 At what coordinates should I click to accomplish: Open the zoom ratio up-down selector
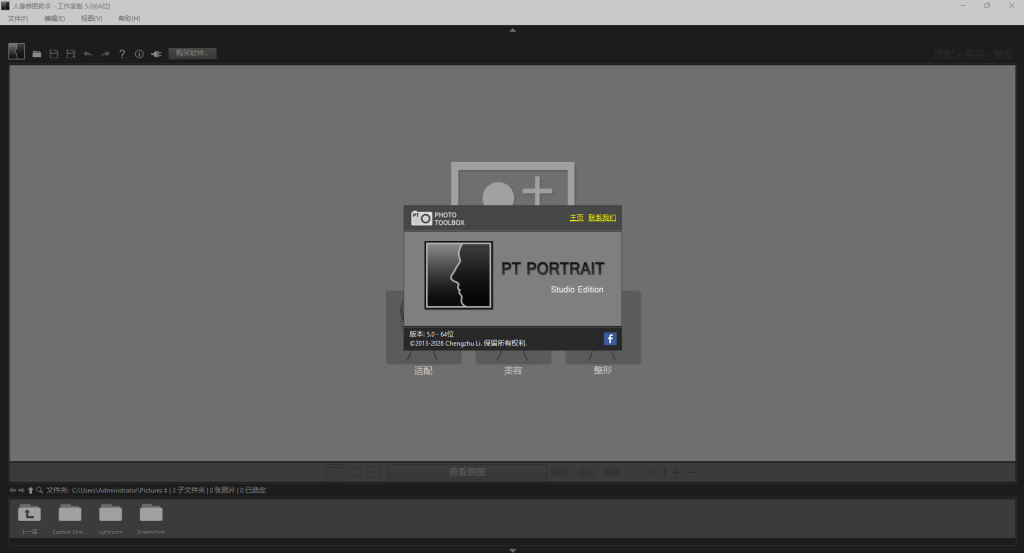click(x=664, y=472)
